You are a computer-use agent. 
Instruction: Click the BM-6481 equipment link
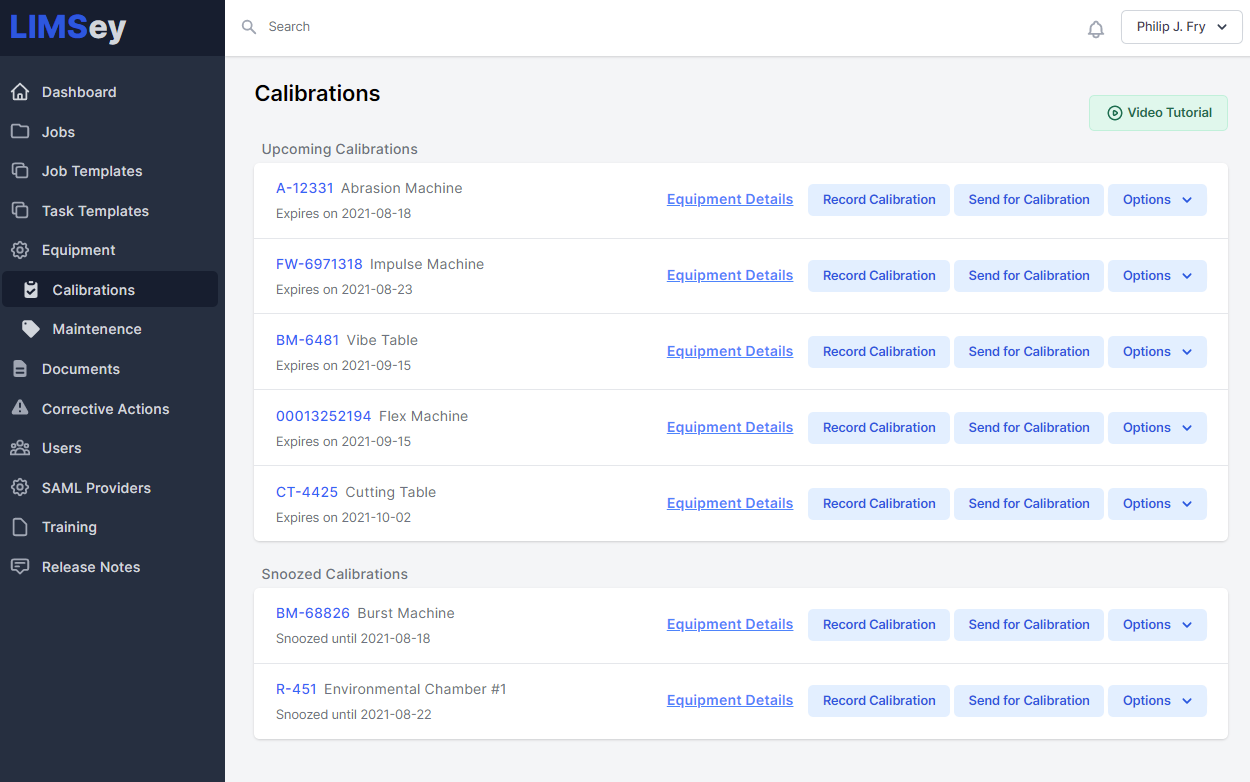coord(307,339)
